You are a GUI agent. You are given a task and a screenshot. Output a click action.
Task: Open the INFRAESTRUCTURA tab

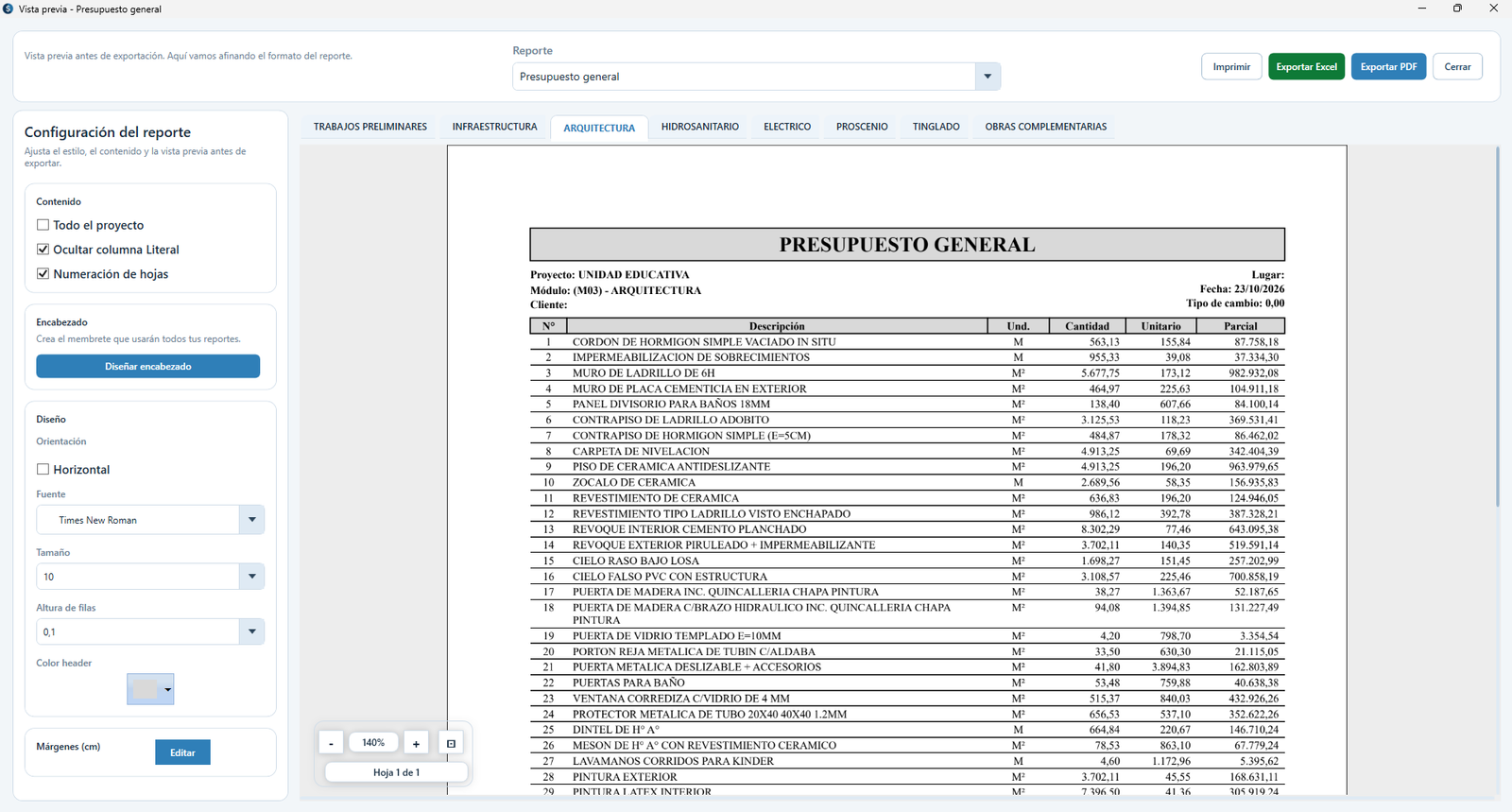[x=494, y=127]
